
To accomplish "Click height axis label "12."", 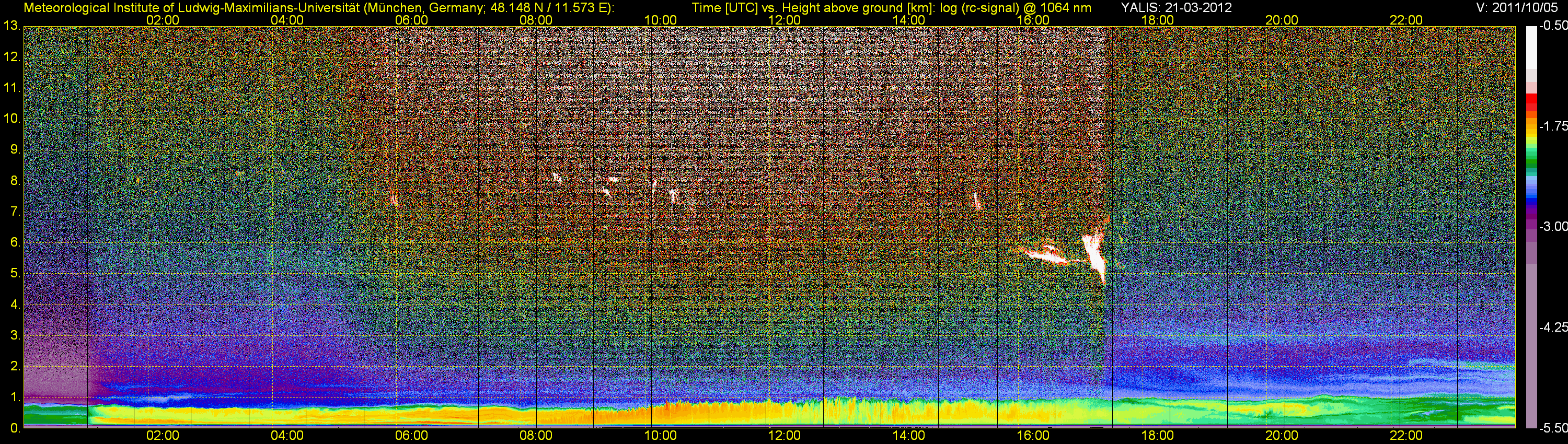I will 11,57.
